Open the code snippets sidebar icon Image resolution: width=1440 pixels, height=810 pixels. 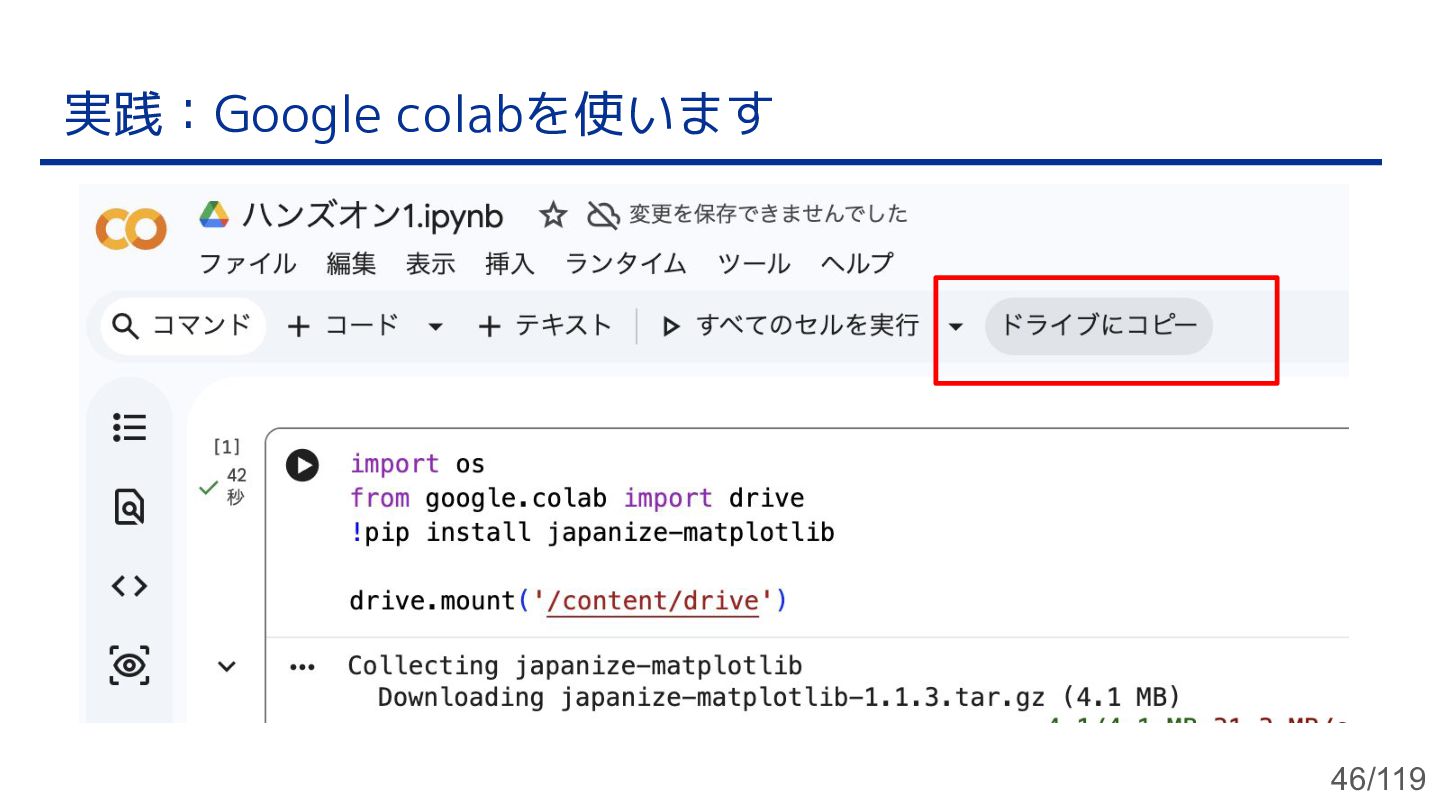(x=130, y=586)
